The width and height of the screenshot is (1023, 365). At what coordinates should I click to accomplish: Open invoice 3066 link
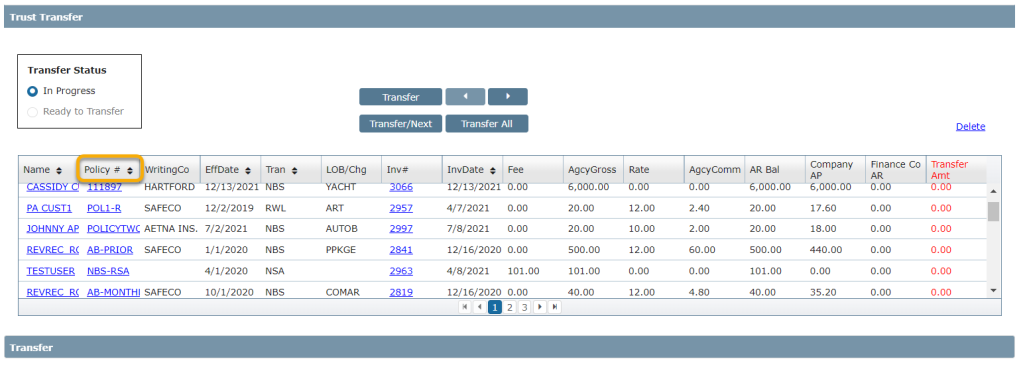(x=401, y=187)
